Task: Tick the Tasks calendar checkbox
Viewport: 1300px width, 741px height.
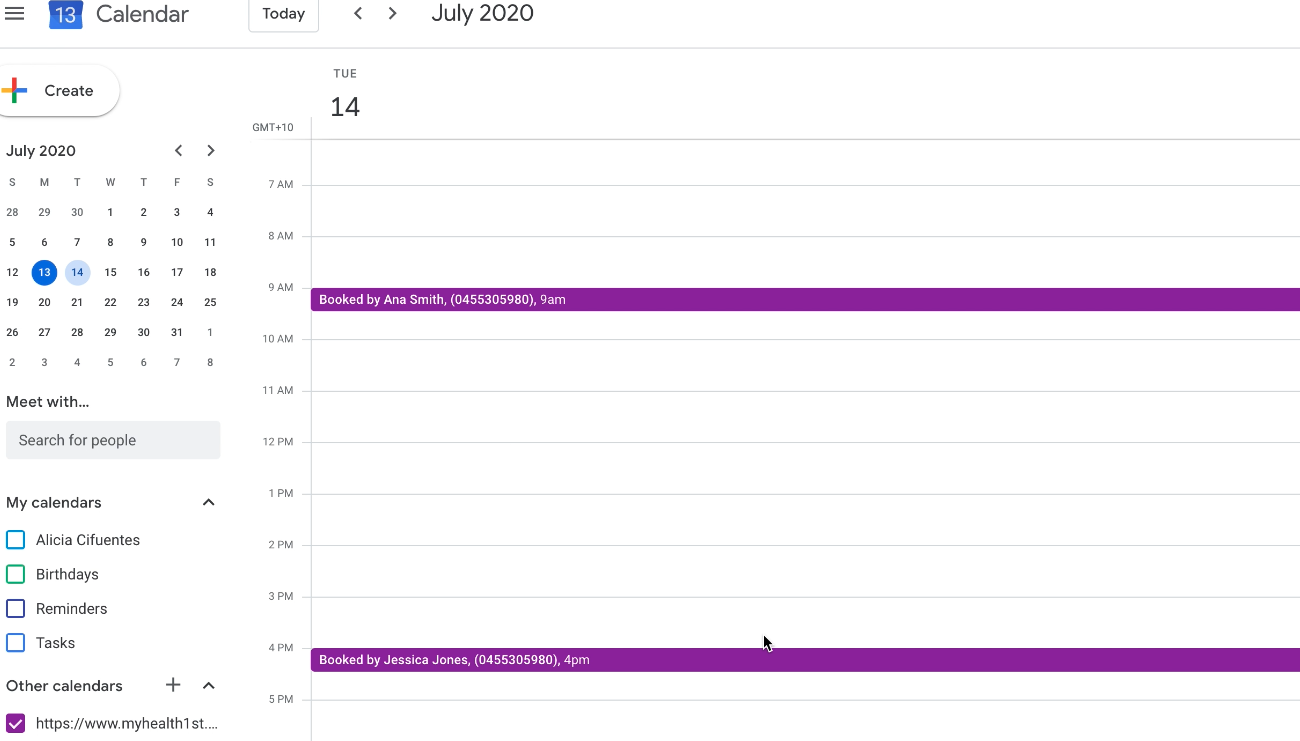Action: coord(16,643)
